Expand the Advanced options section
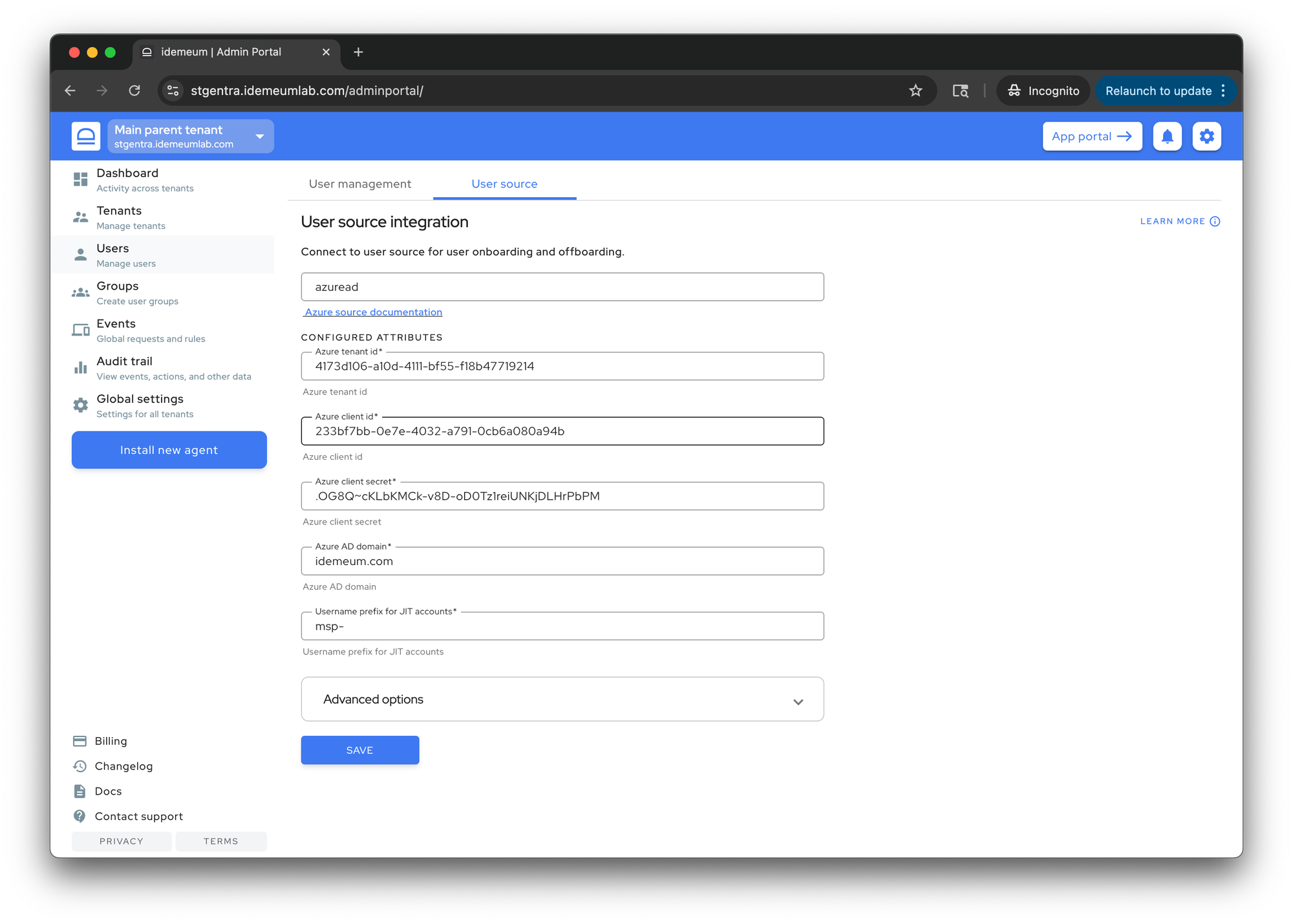The height and width of the screenshot is (924, 1293). pos(562,700)
